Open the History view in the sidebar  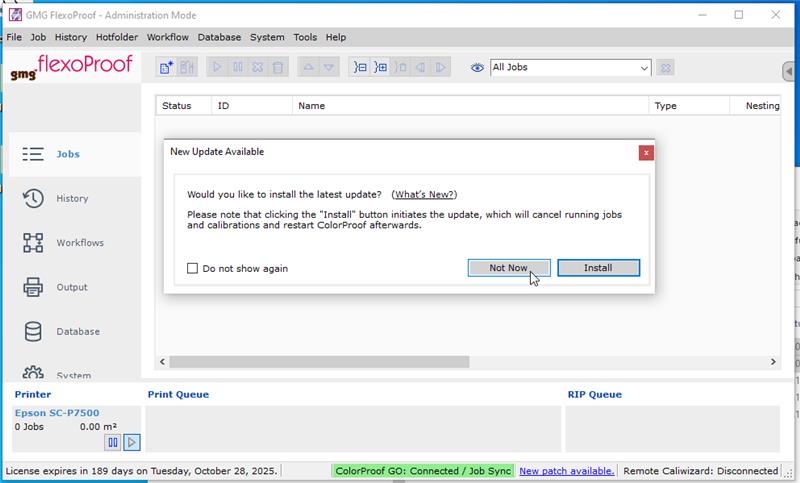(75, 198)
